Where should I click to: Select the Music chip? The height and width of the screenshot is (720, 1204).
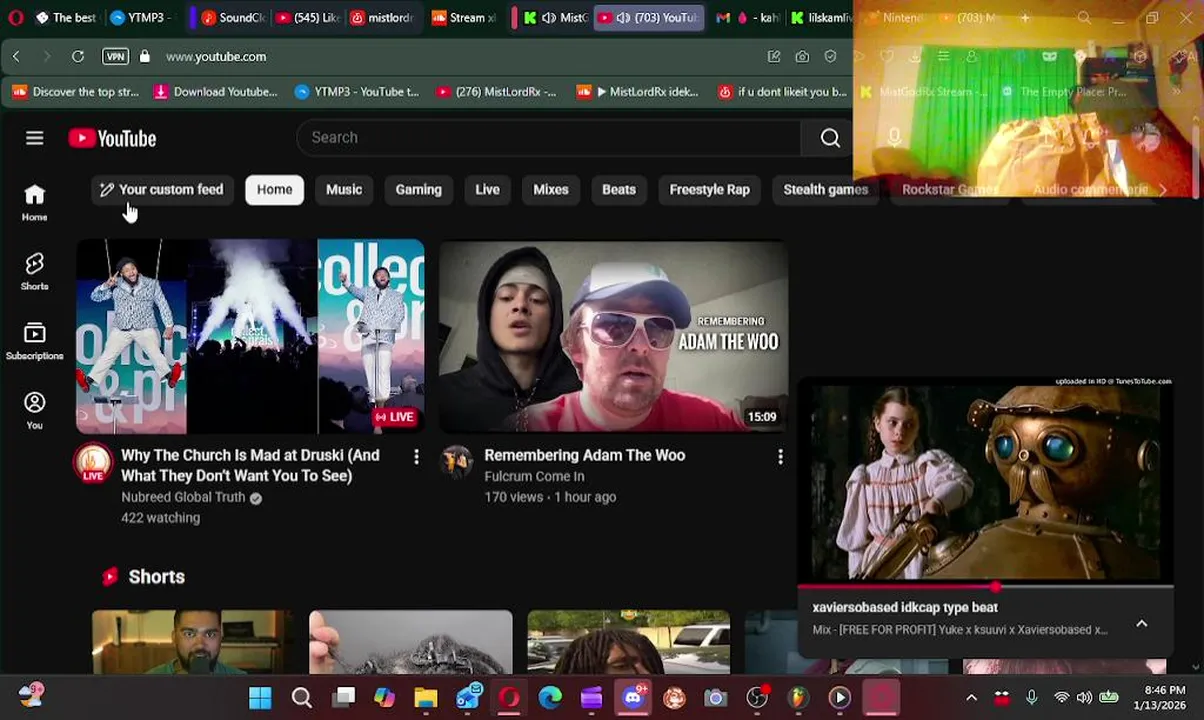tap(344, 189)
